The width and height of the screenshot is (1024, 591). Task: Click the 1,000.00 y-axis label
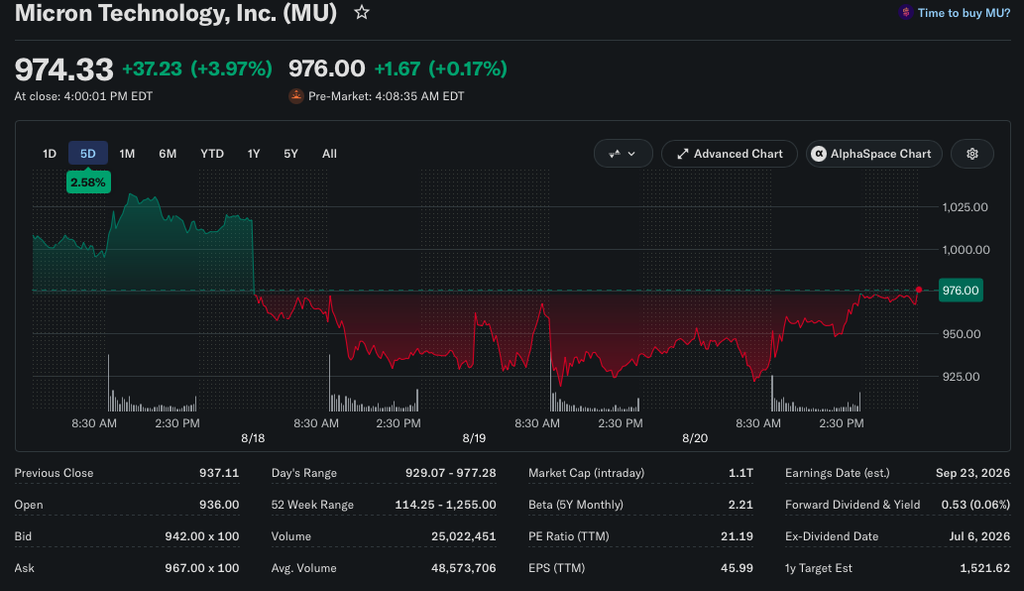(965, 249)
